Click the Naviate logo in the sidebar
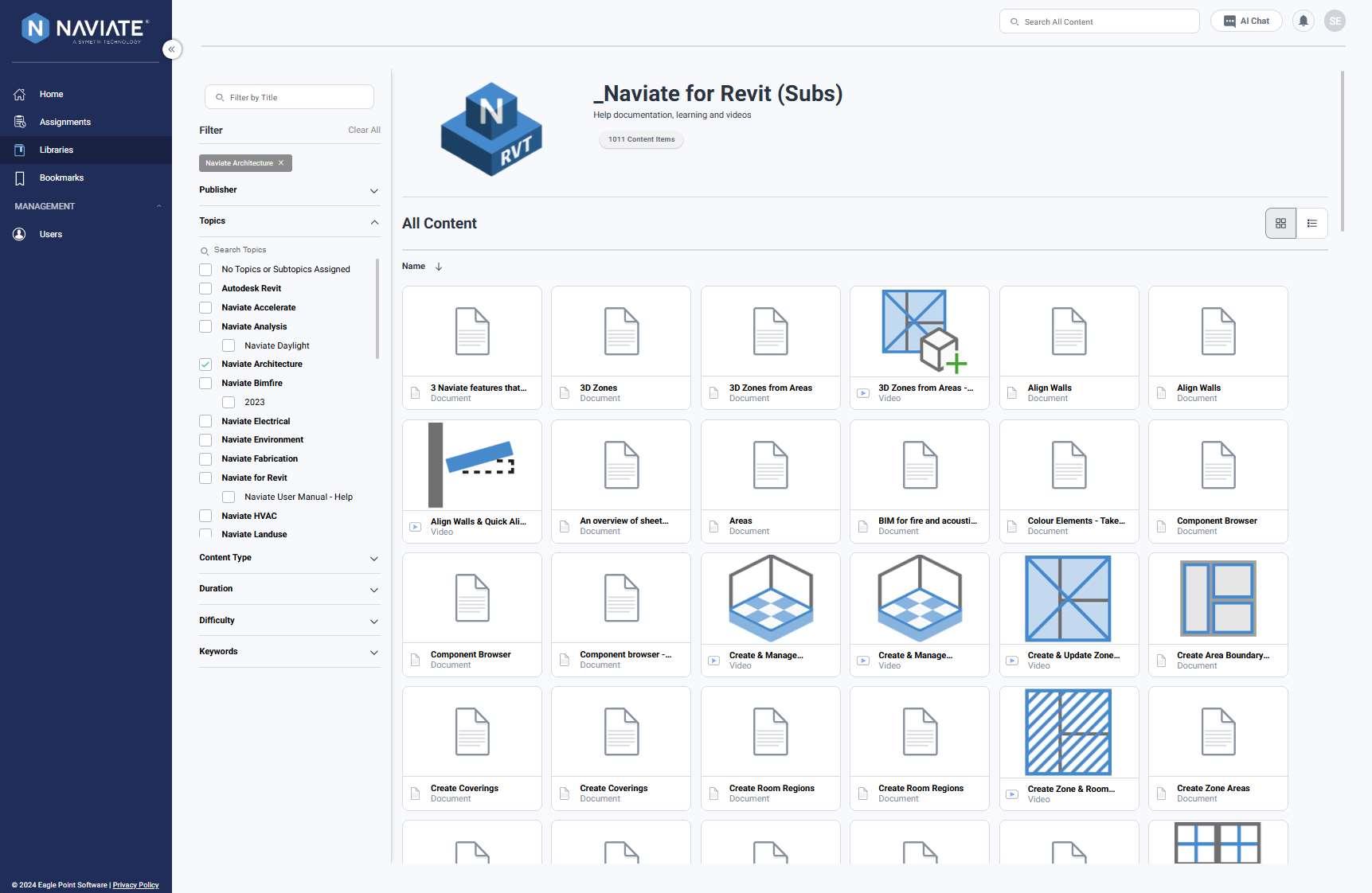This screenshot has width=1372, height=893. point(85,29)
